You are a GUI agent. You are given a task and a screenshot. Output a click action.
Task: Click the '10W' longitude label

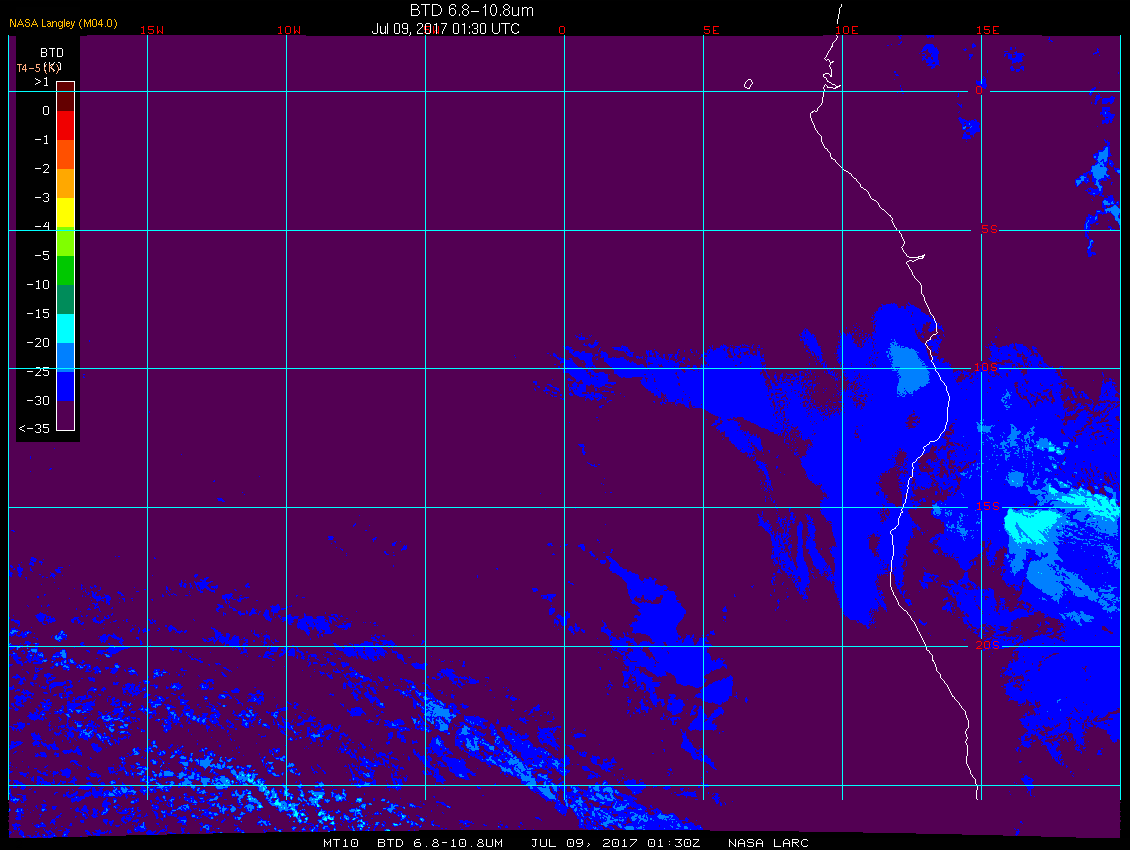tap(289, 30)
